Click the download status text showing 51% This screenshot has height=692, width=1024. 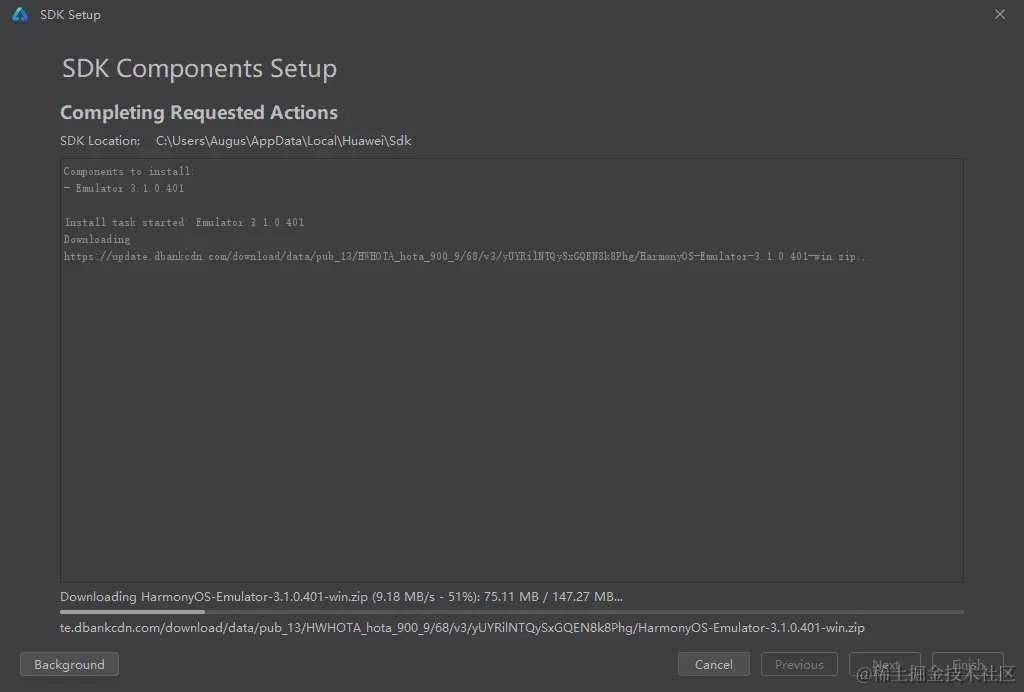pyautogui.click(x=342, y=597)
